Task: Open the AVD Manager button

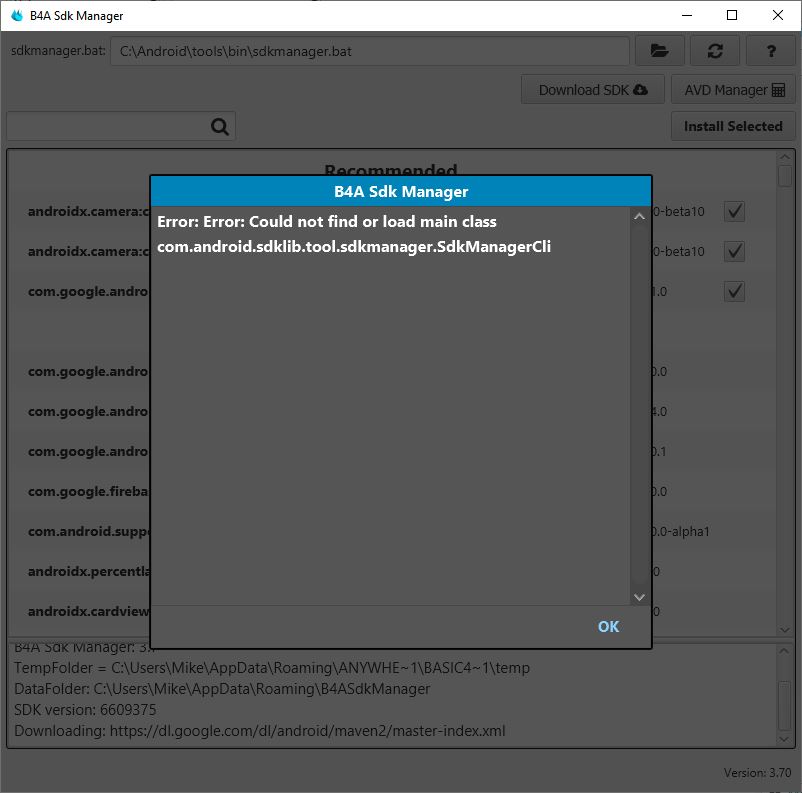Action: tap(733, 90)
